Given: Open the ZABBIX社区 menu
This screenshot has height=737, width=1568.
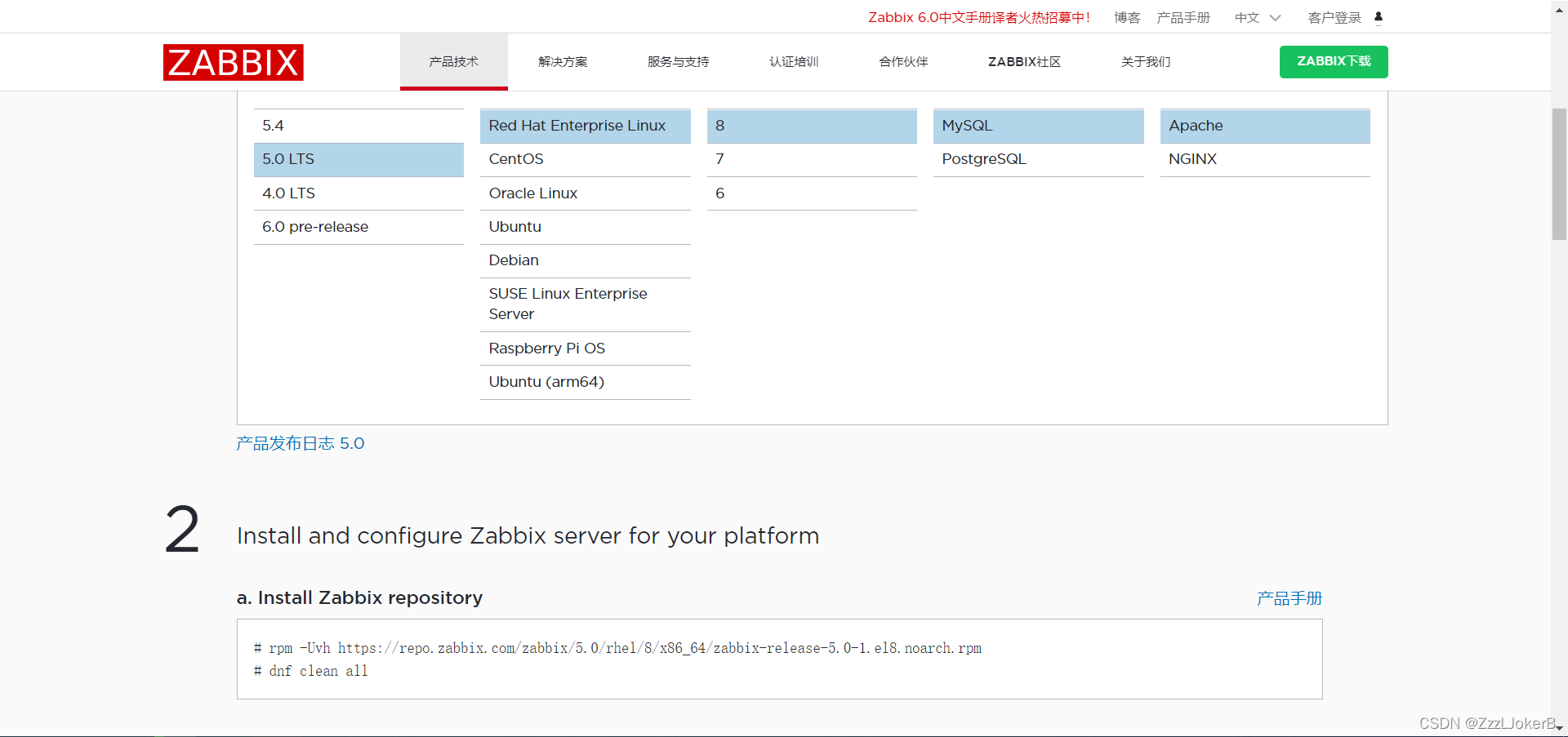Looking at the screenshot, I should (1024, 62).
